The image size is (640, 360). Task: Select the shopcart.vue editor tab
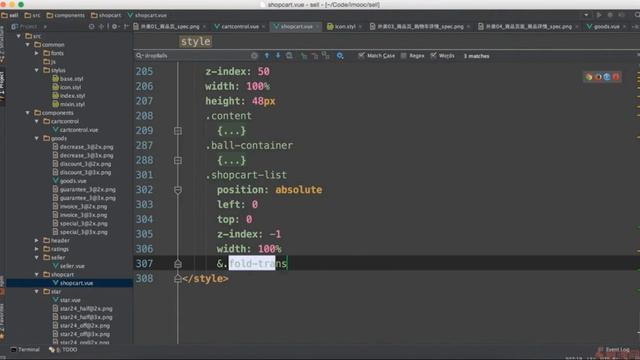click(x=296, y=27)
